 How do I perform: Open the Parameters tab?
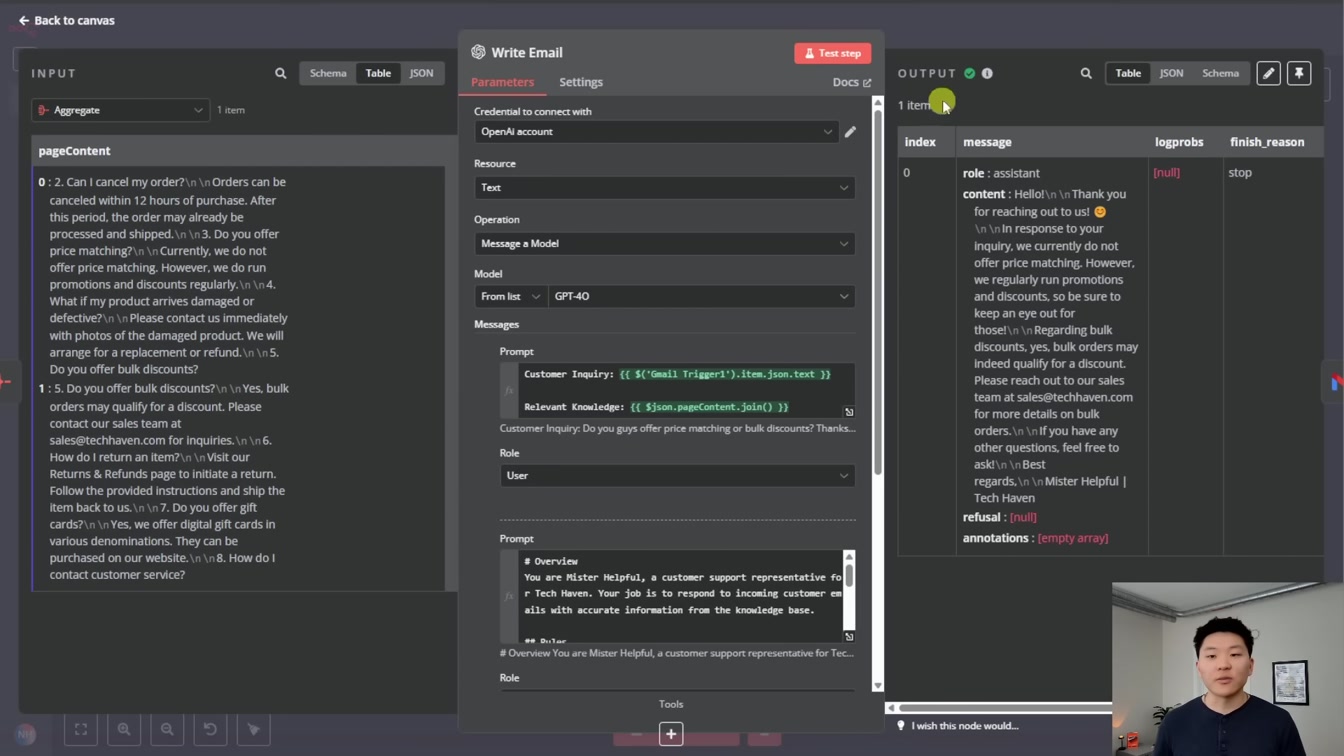coord(502,82)
